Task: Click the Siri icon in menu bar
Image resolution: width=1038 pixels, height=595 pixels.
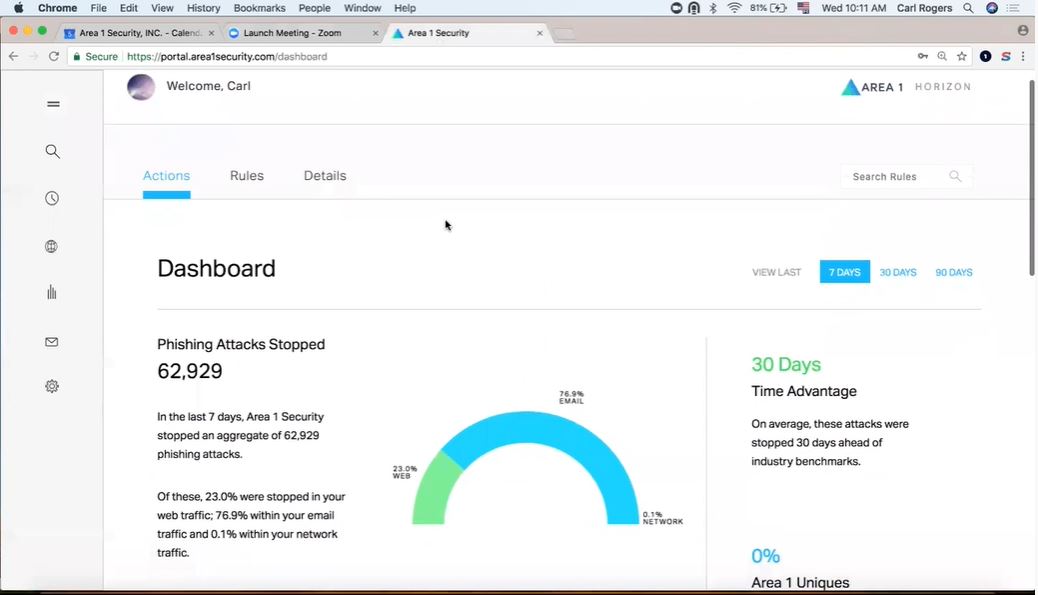Action: (x=992, y=8)
